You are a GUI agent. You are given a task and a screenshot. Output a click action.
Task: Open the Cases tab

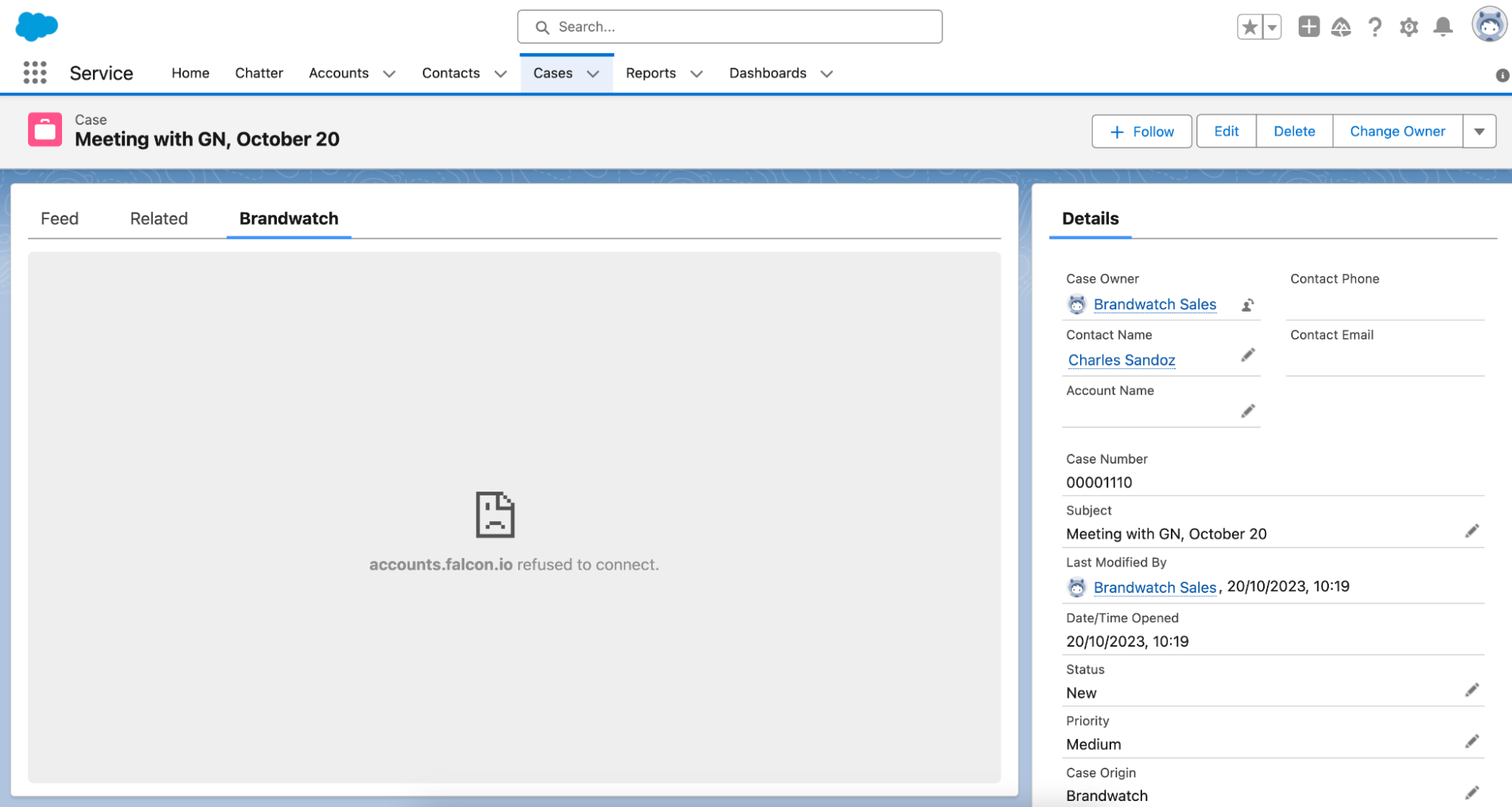pos(553,73)
